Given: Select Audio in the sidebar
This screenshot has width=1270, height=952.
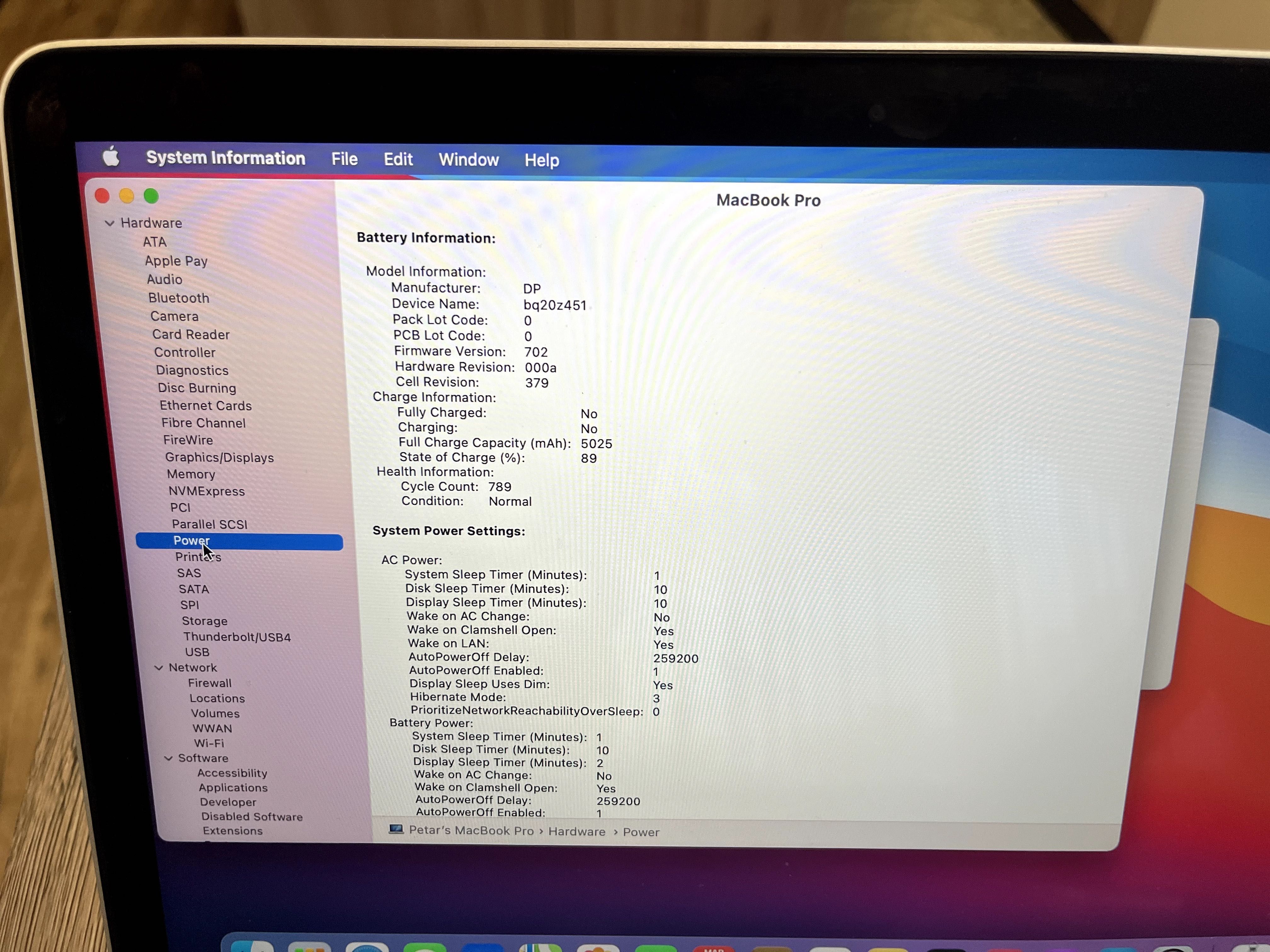Looking at the screenshot, I should (x=164, y=280).
